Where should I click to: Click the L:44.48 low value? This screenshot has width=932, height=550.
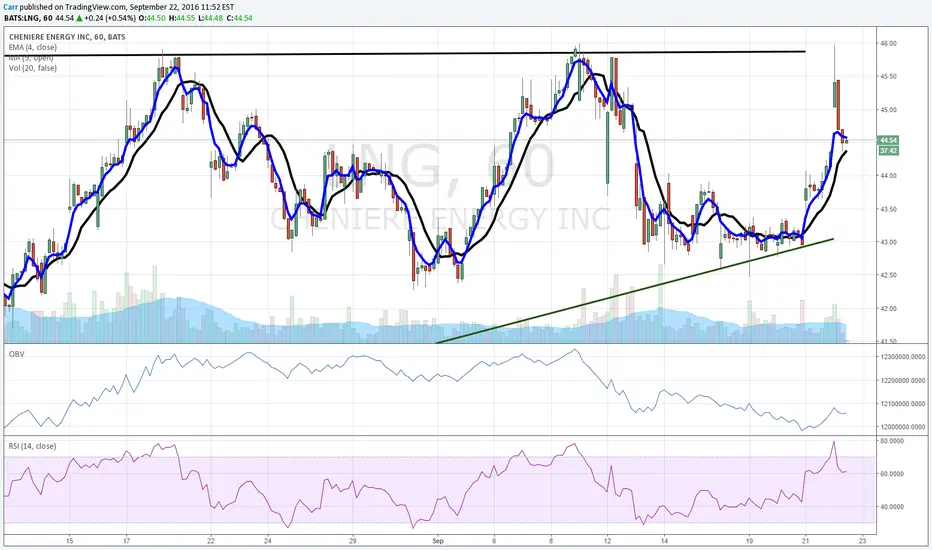210,18
